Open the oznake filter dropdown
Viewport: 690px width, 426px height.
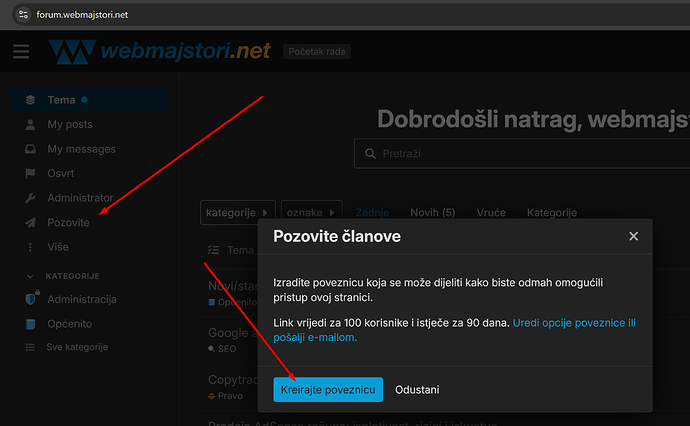click(x=312, y=213)
